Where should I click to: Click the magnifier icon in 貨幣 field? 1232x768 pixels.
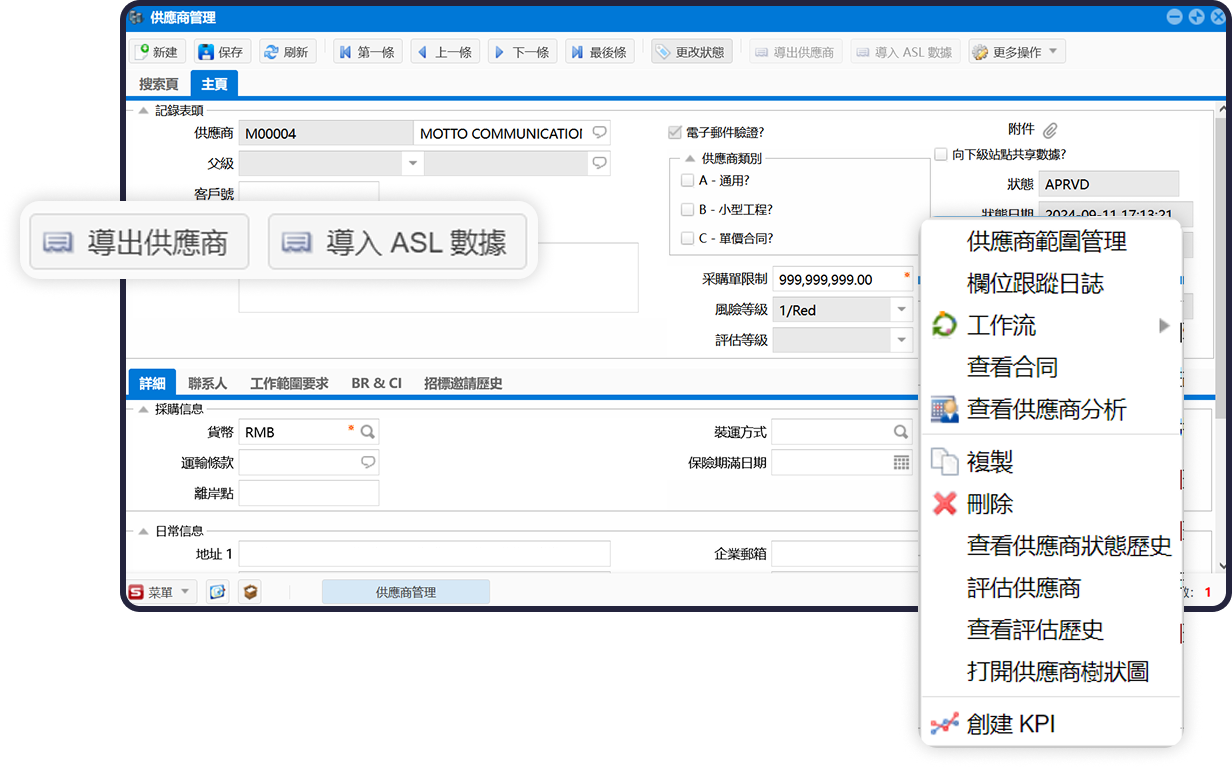click(x=368, y=432)
